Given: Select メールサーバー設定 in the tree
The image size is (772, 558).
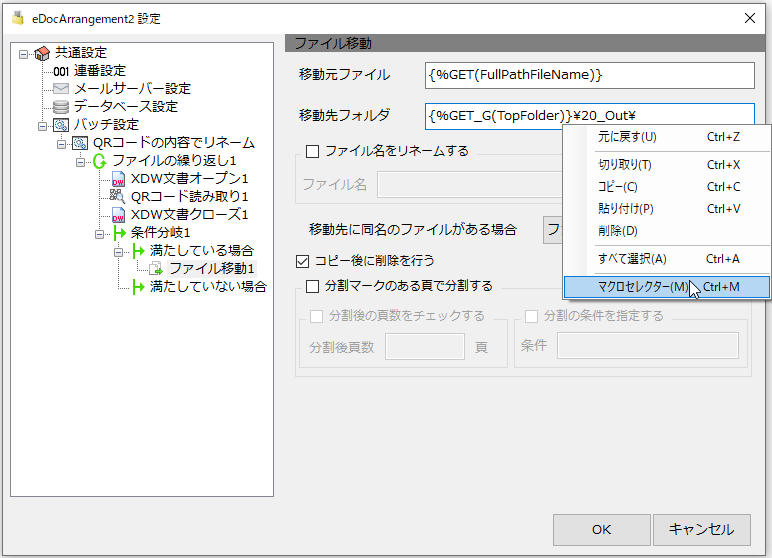Looking at the screenshot, I should pyautogui.click(x=132, y=89).
